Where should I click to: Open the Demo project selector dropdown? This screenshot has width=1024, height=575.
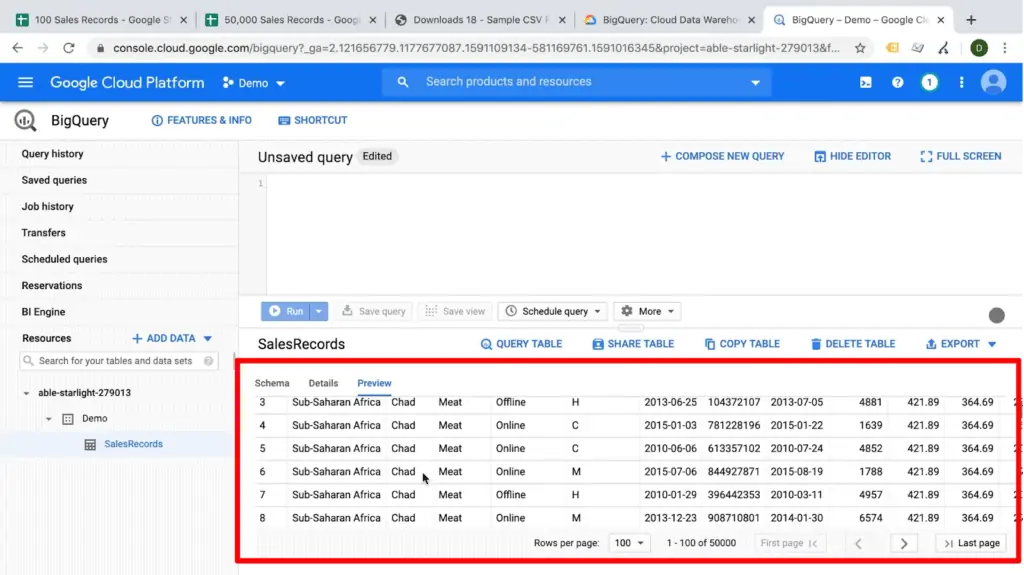pyautogui.click(x=254, y=83)
